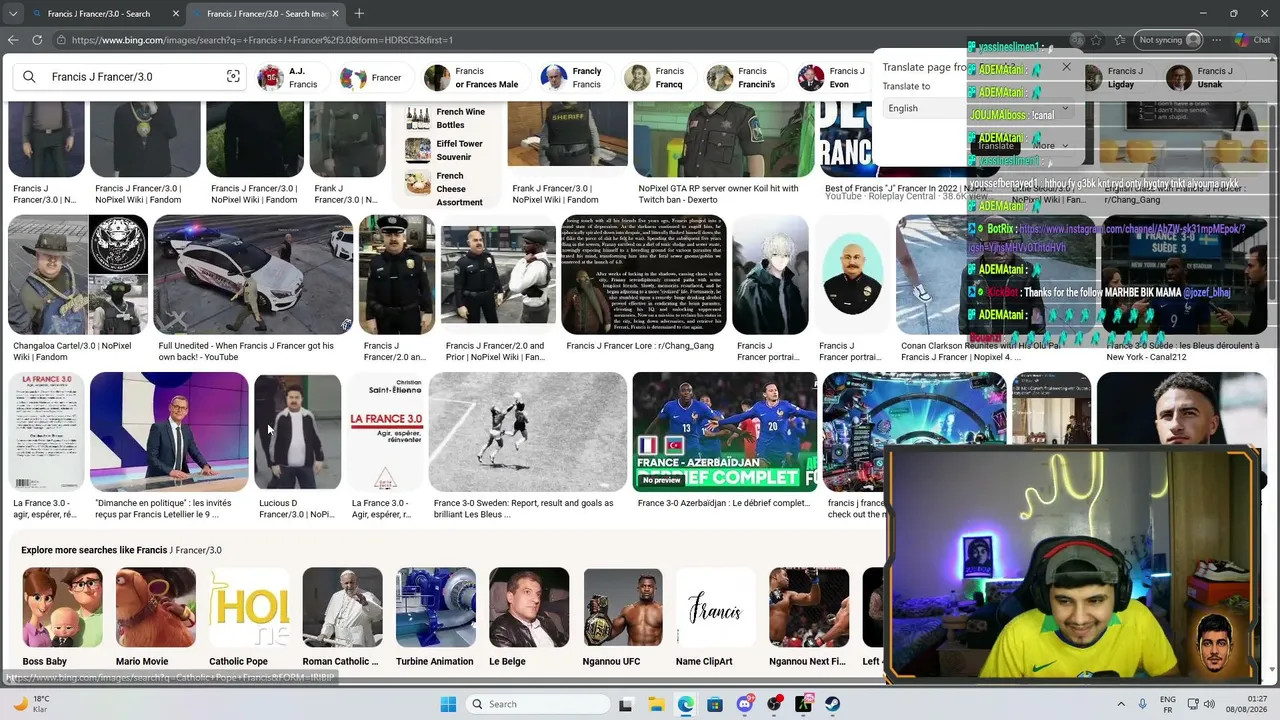This screenshot has width=1280, height=720.
Task: Close the Translate page popup
Action: pos(1066,67)
